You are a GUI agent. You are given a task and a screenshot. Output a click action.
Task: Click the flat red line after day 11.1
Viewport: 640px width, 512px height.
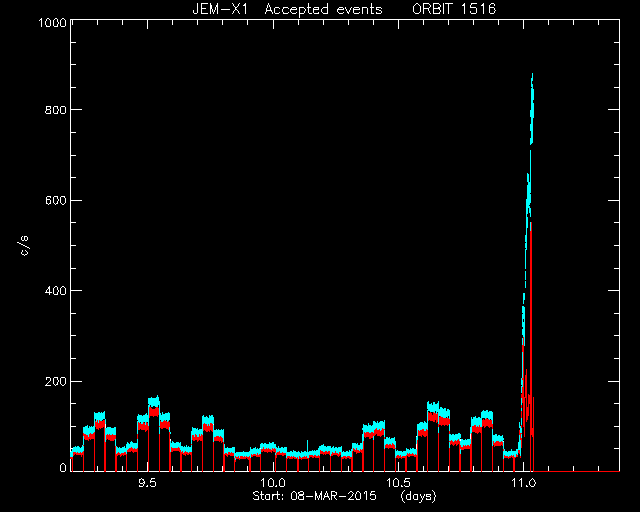pyautogui.click(x=576, y=471)
